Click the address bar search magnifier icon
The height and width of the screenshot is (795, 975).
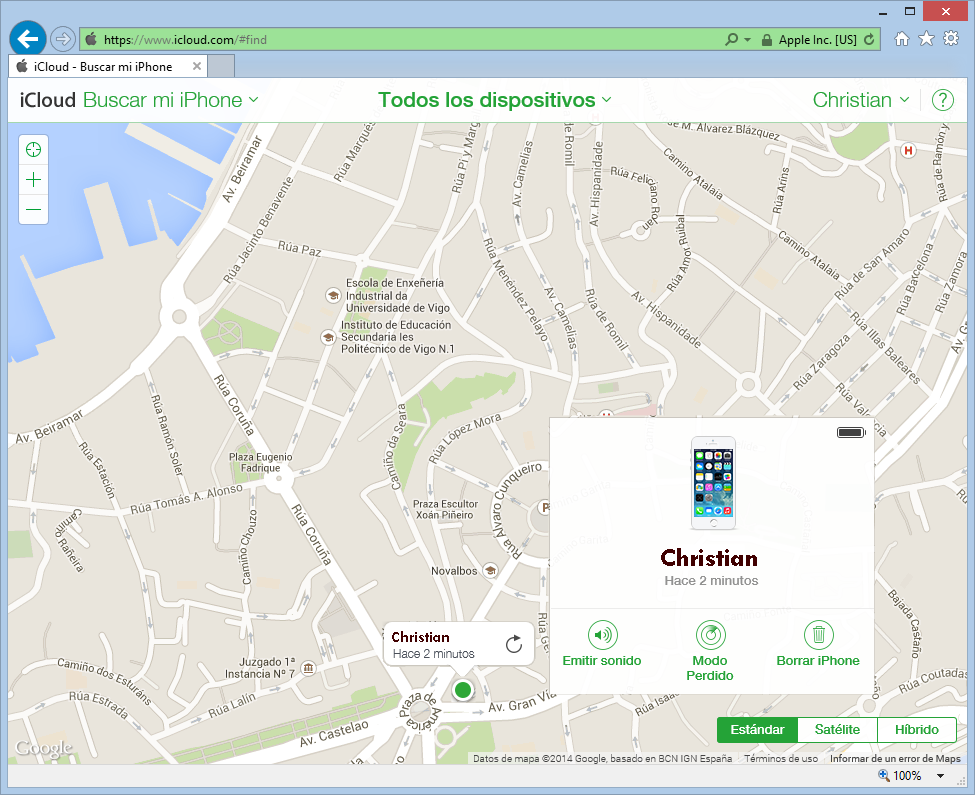tap(732, 39)
